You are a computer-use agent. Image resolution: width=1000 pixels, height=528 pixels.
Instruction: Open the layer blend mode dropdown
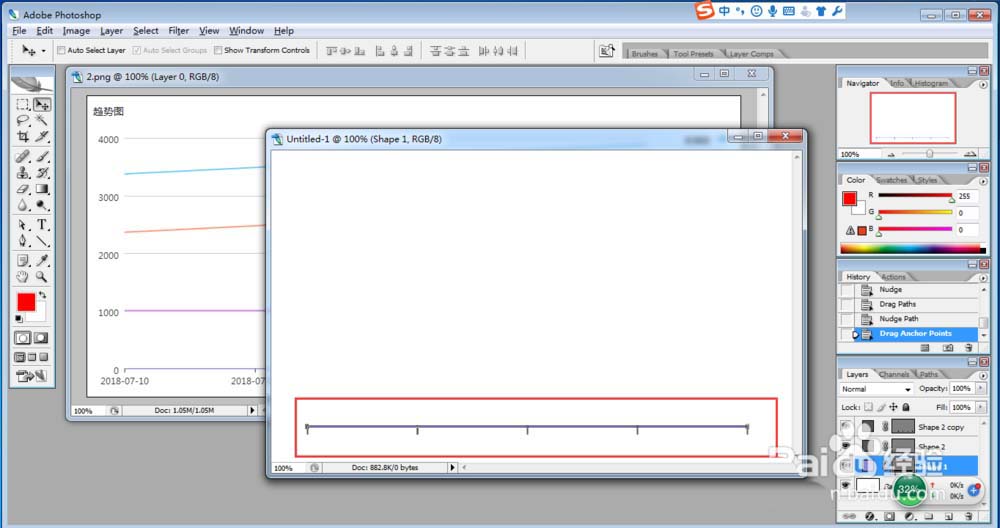tap(876, 389)
